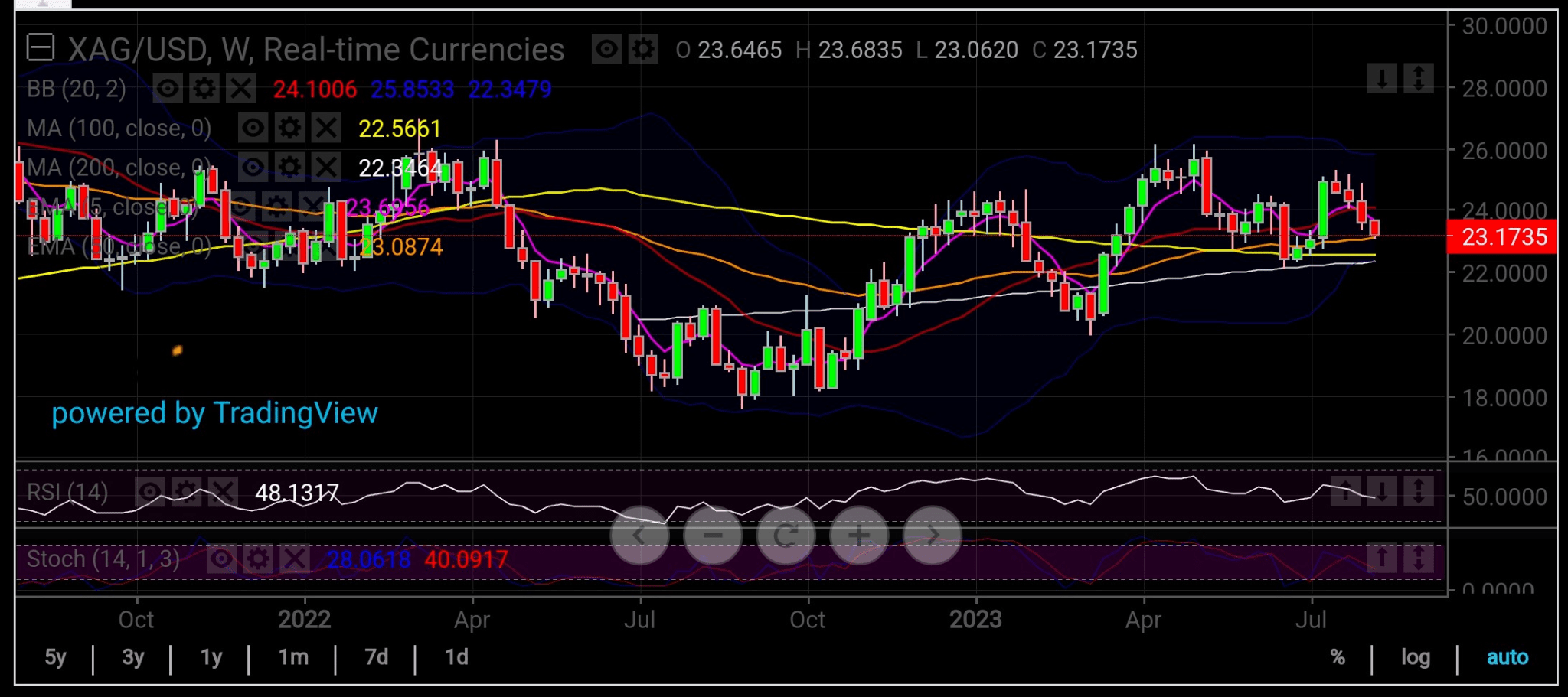Remove the Stoch (14, 1, 3) indicator
Image resolution: width=1568 pixels, height=697 pixels.
point(295,559)
